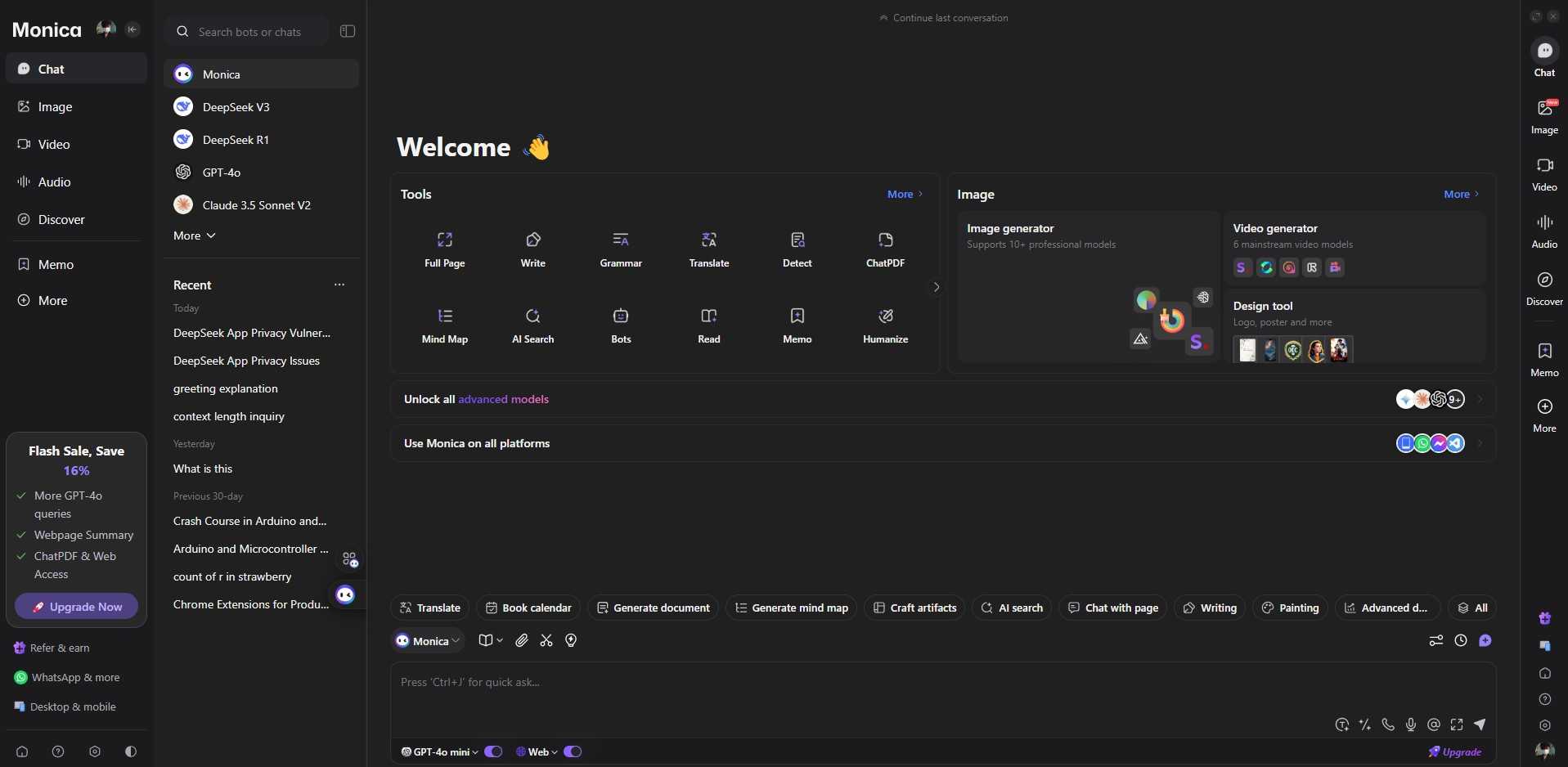Viewport: 1568px width, 767px height.
Task: Click the send message arrow icon
Action: 1480,724
